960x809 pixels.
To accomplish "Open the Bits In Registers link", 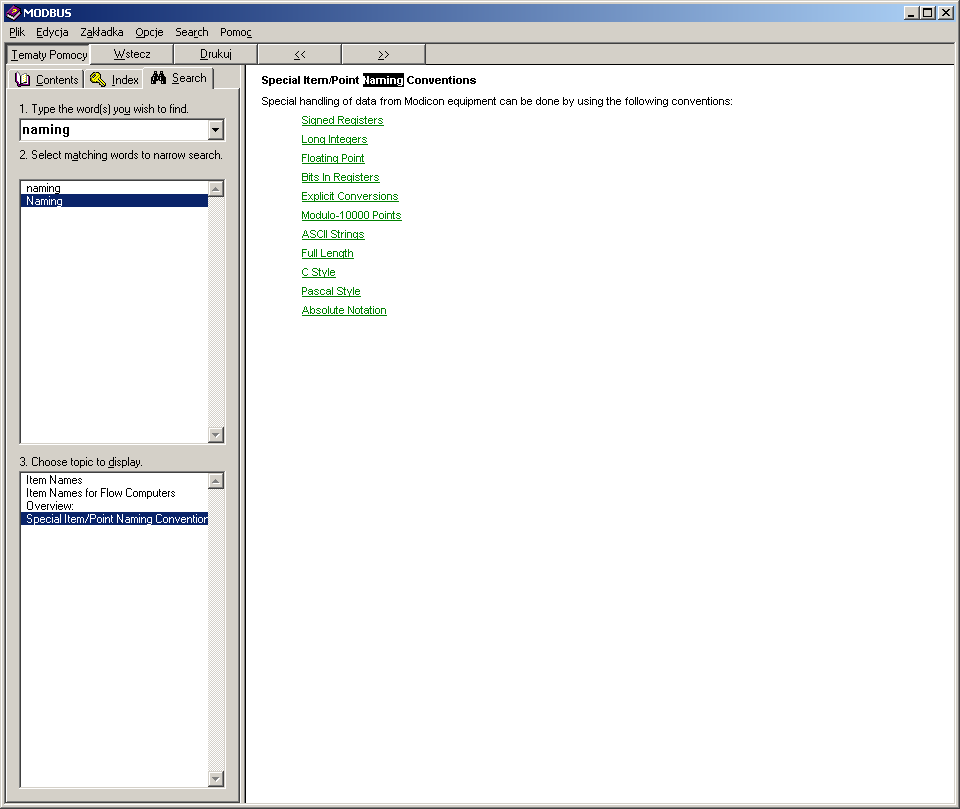I will pyautogui.click(x=340, y=178).
